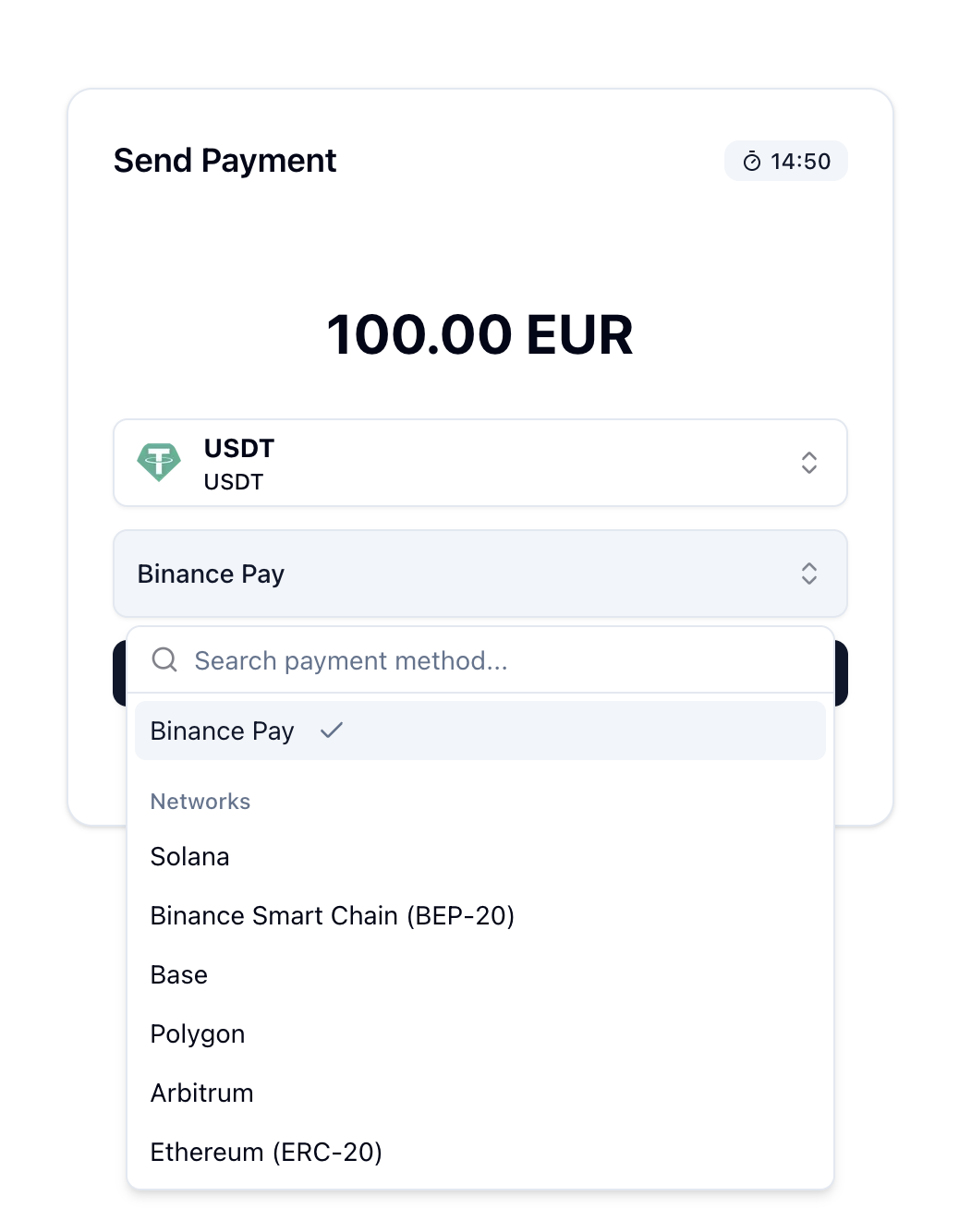Screen dimensions: 959x1232
Task: Click the checkmark next to Binance Pay
Action: pos(332,731)
